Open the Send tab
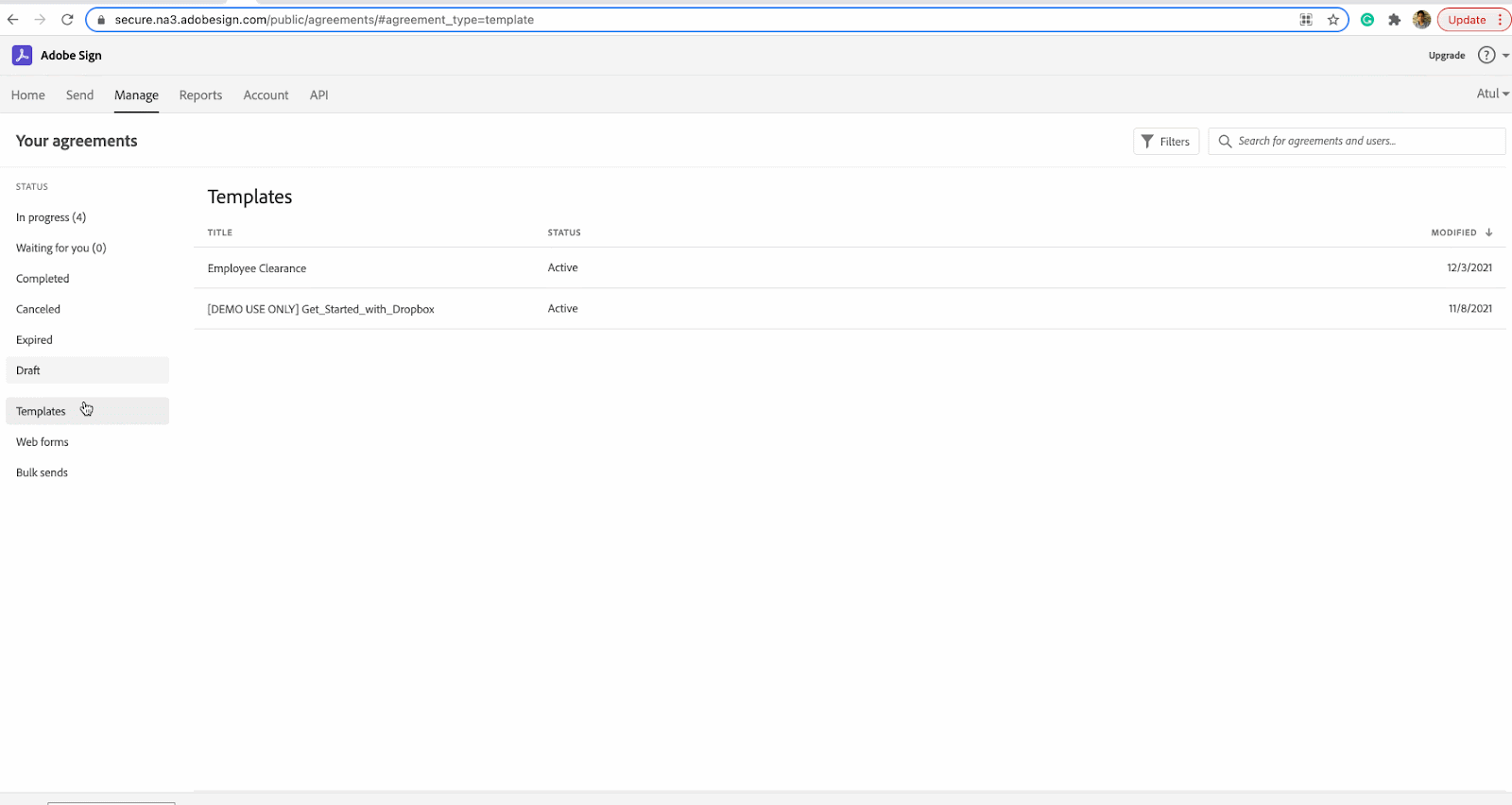The width and height of the screenshot is (1512, 805). [79, 95]
